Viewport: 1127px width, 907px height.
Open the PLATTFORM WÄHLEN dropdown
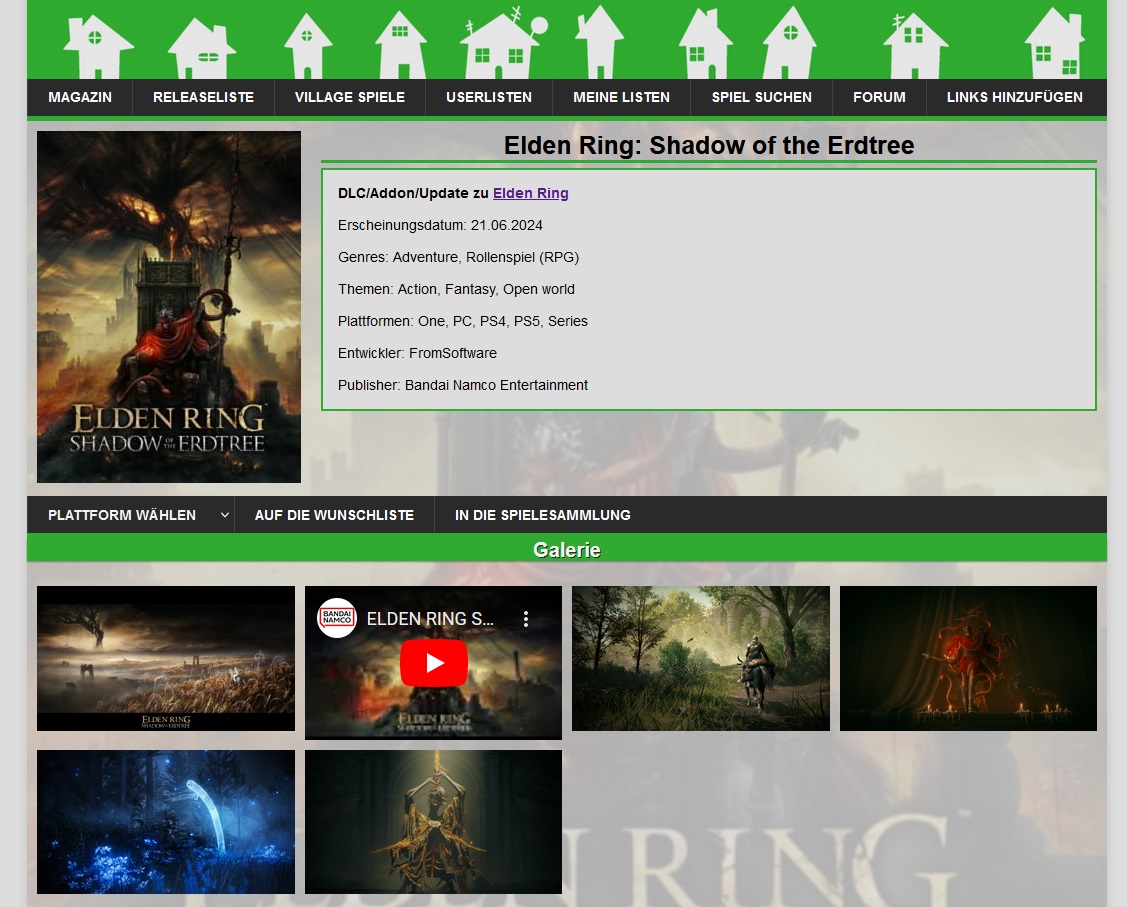tap(130, 514)
